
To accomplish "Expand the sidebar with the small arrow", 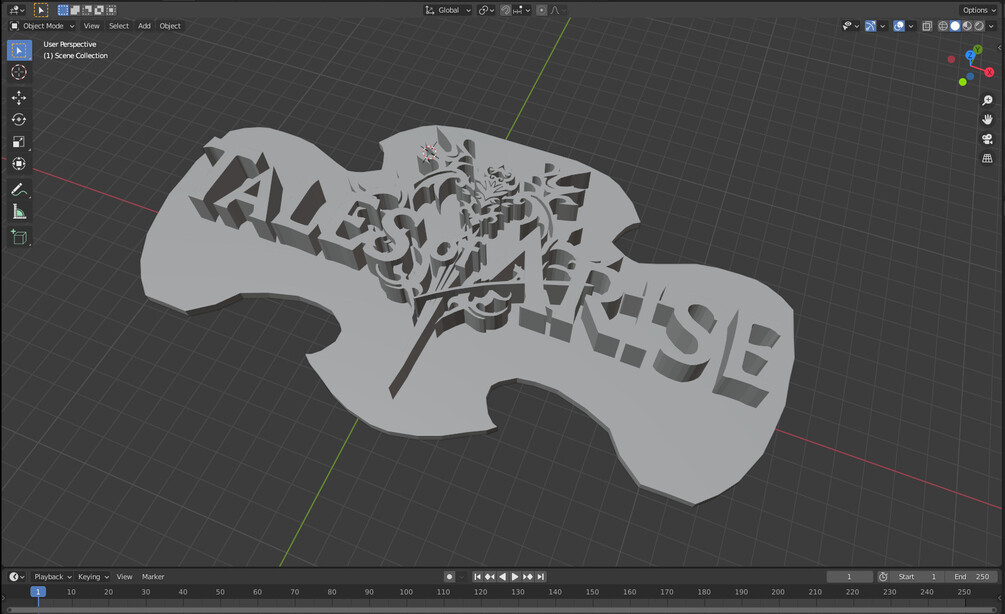I will coord(1000,48).
